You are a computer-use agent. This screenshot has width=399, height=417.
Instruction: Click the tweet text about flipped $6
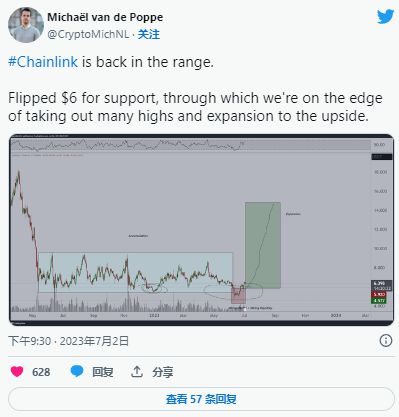click(x=195, y=107)
